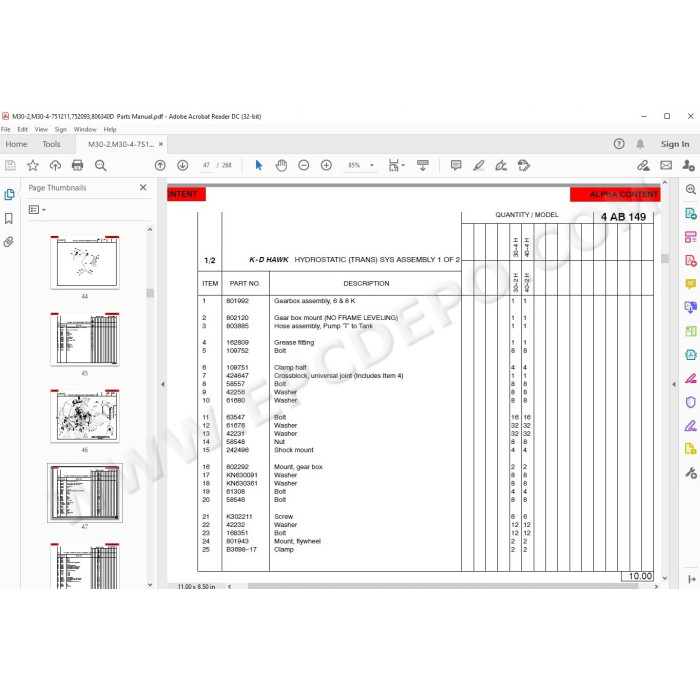This screenshot has height=700, width=700.
Task: Click the thumbnails panel vertical scrollbar
Action: tap(150, 293)
